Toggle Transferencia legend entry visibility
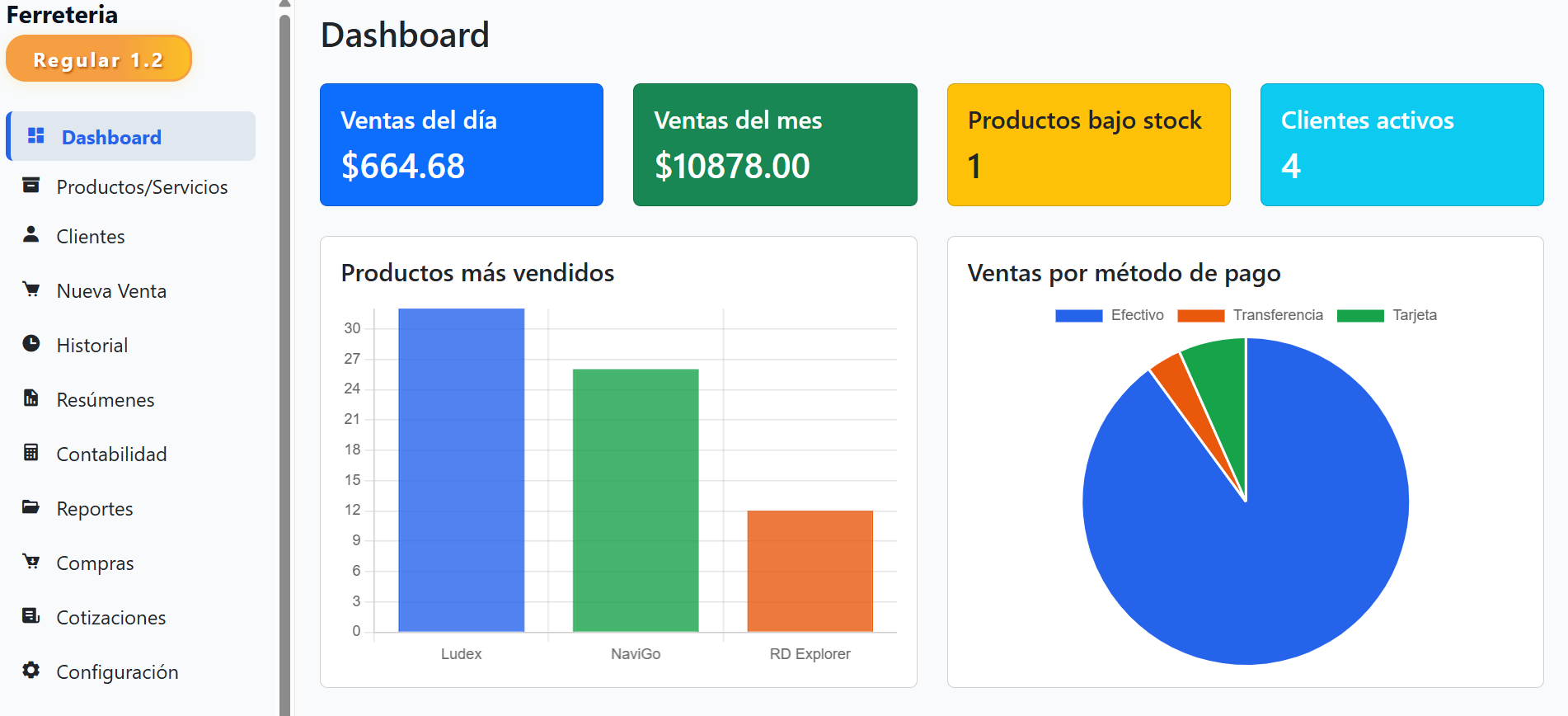This screenshot has height=716, width=1568. coord(1250,315)
